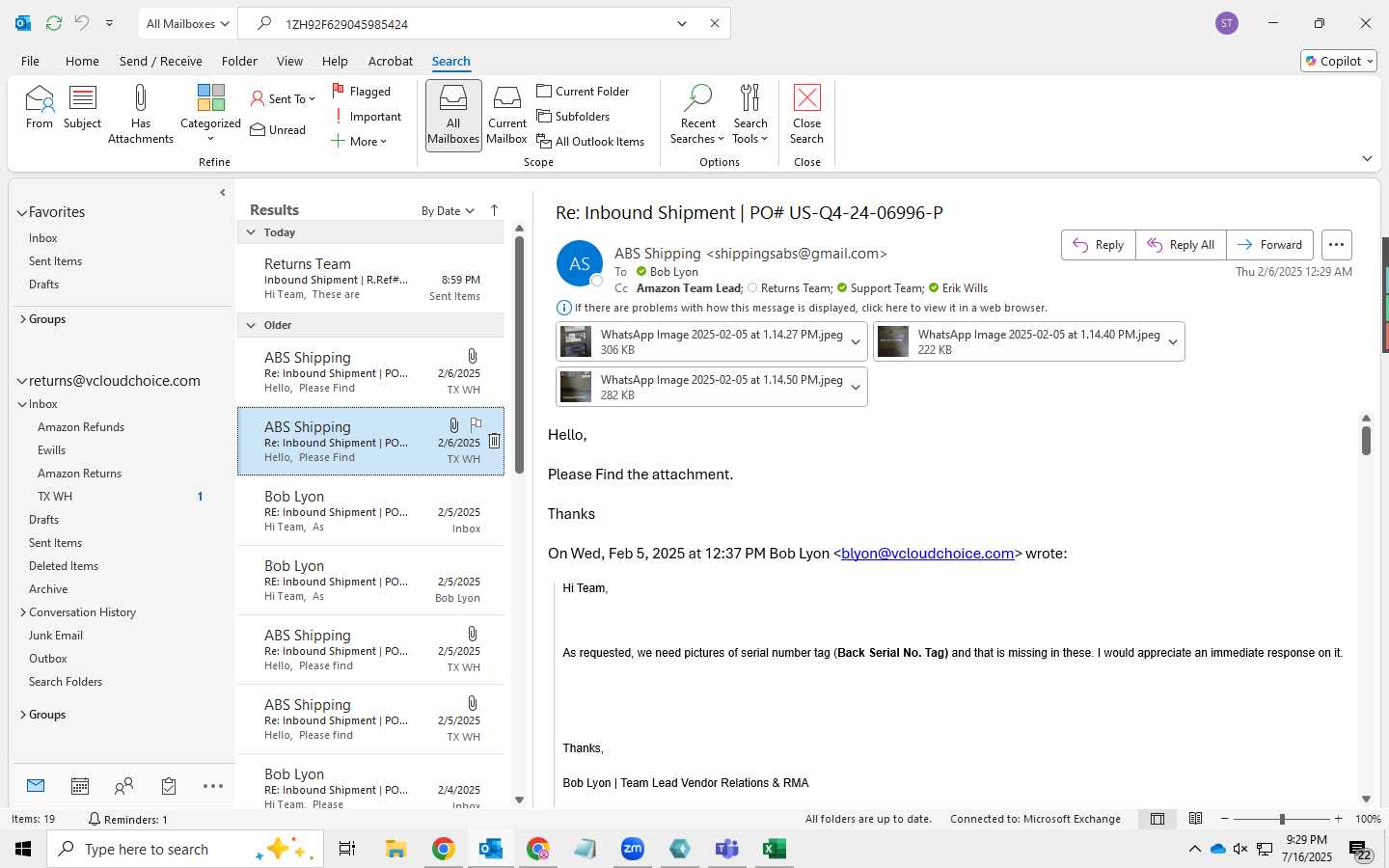Click Close Search in the ribbon

click(x=806, y=114)
